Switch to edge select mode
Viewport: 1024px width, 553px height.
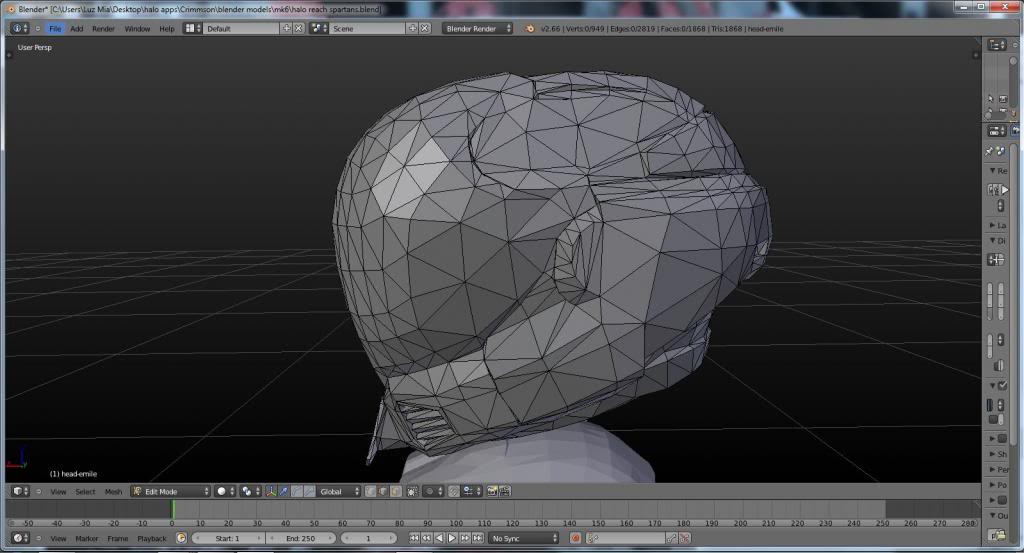pyautogui.click(x=383, y=491)
